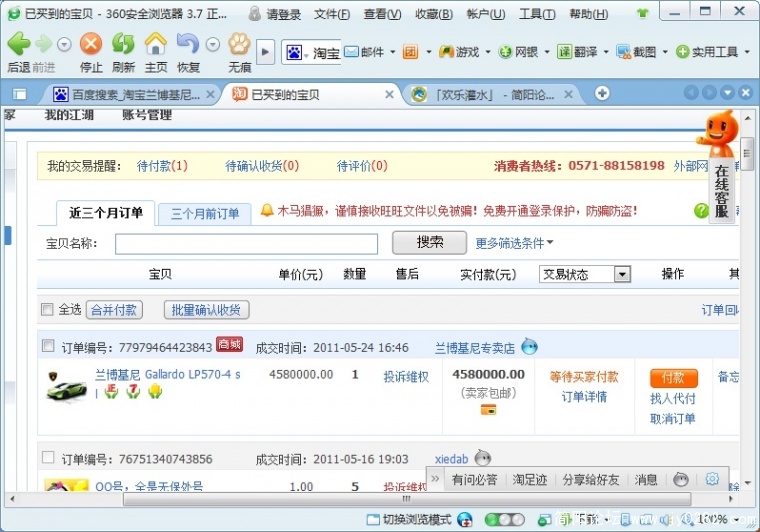Viewport: 760px width, 532px height.
Task: Click the settings gear in bottom chat bar
Action: pyautogui.click(x=712, y=479)
